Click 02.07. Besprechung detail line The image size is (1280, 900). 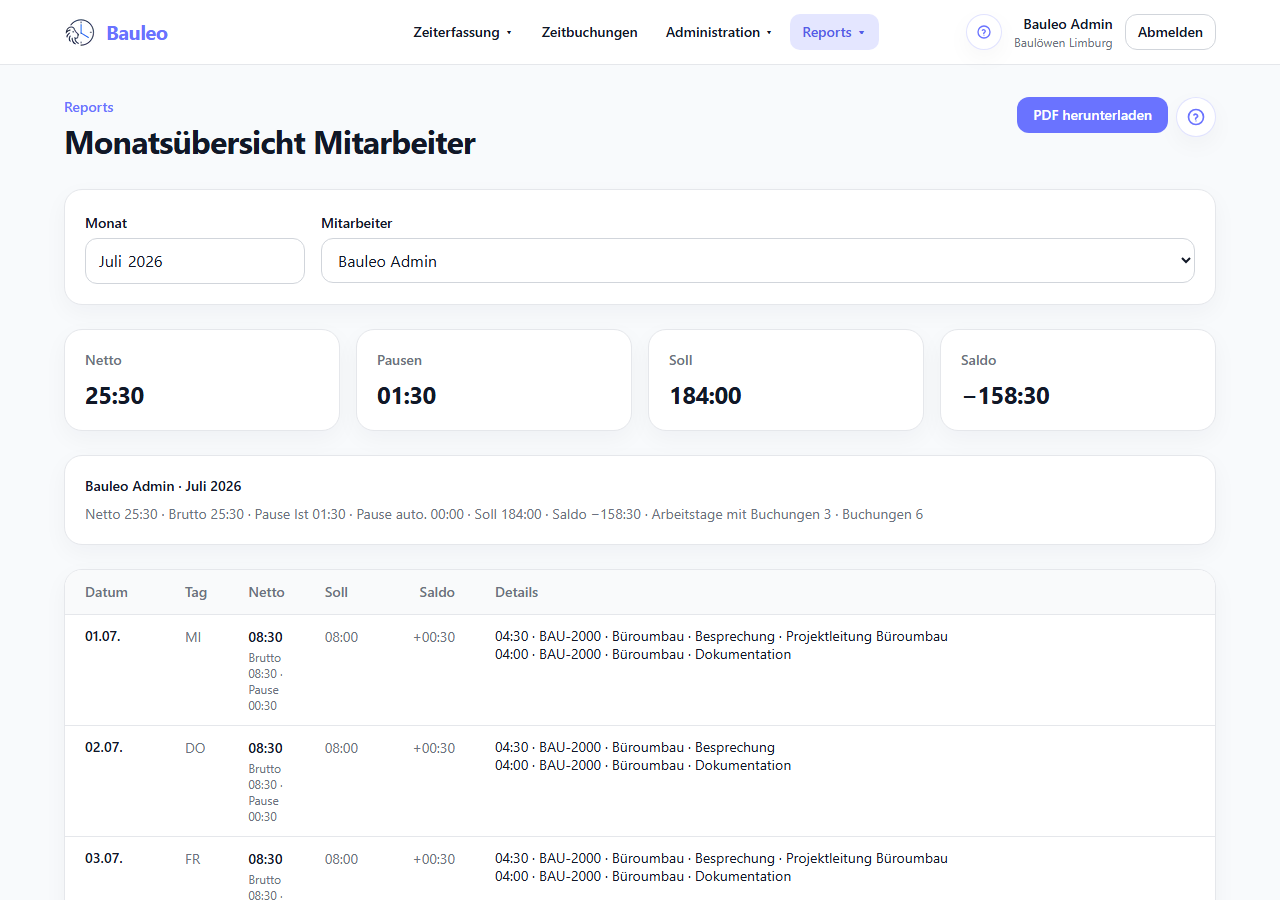pos(635,747)
